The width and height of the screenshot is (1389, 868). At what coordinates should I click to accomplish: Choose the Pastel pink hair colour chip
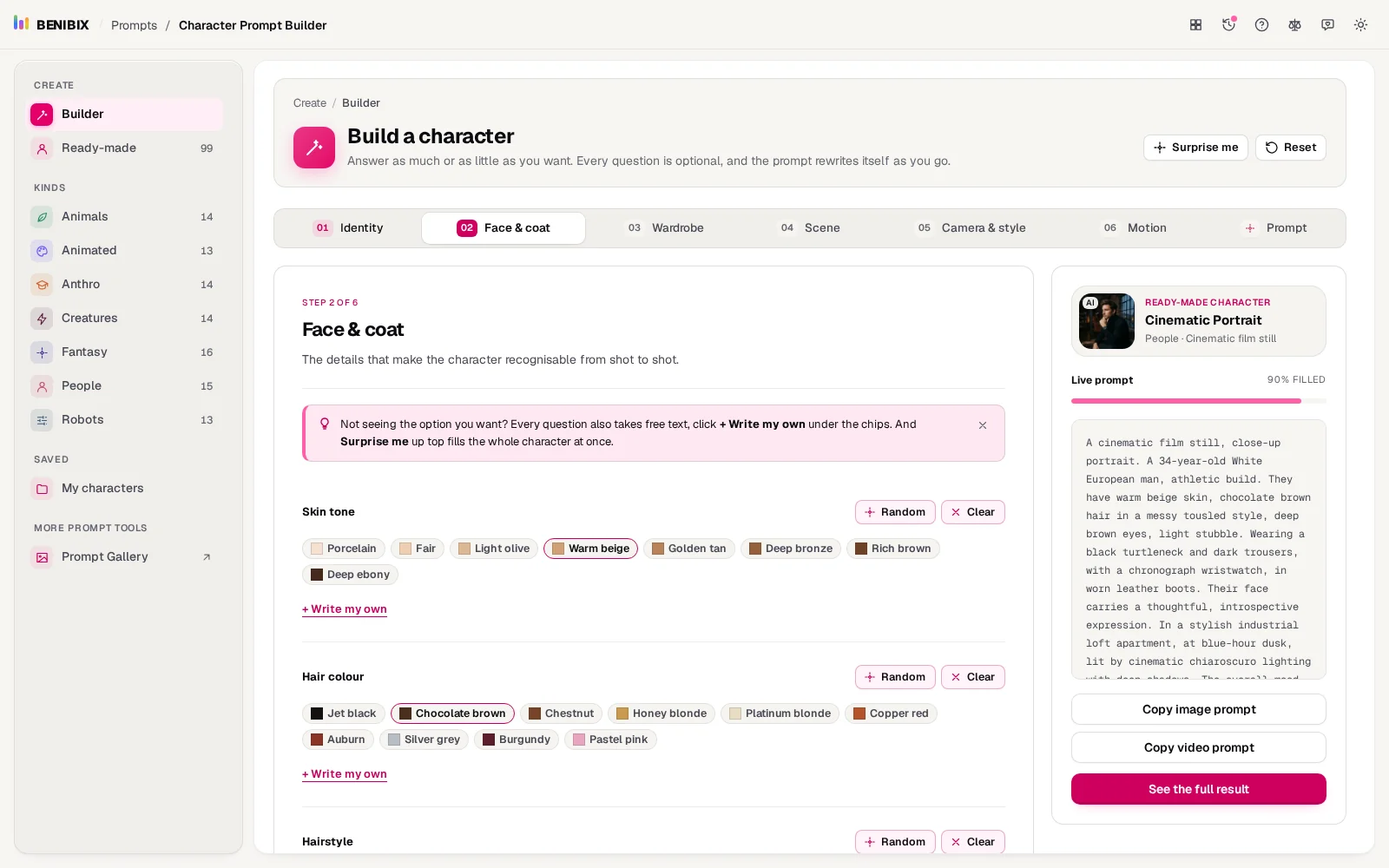tap(610, 740)
